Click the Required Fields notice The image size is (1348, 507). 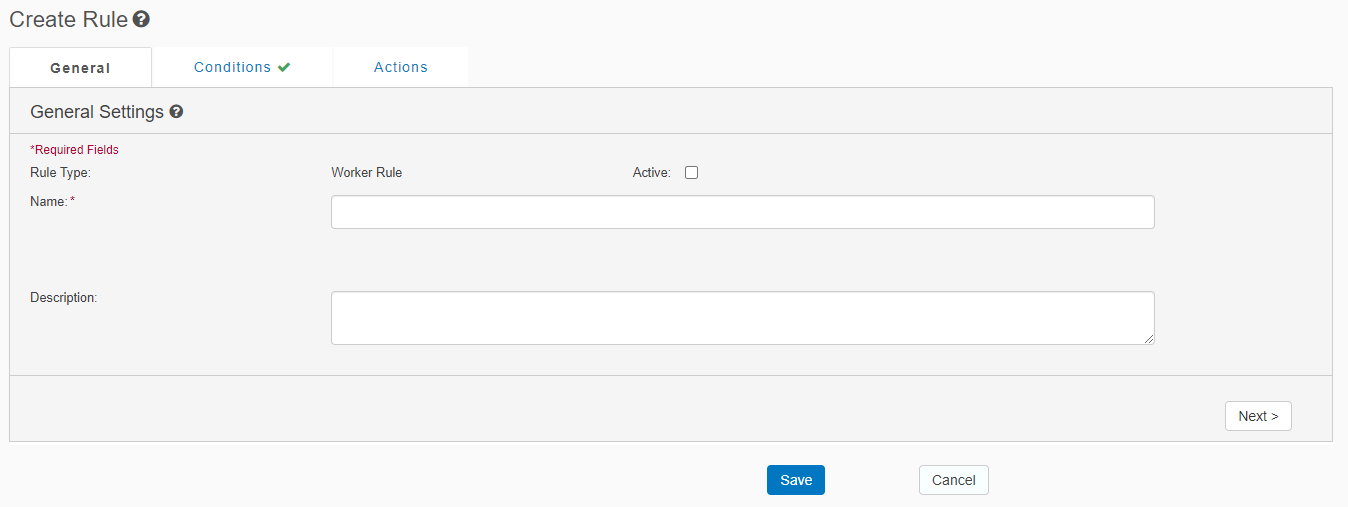[x=75, y=150]
